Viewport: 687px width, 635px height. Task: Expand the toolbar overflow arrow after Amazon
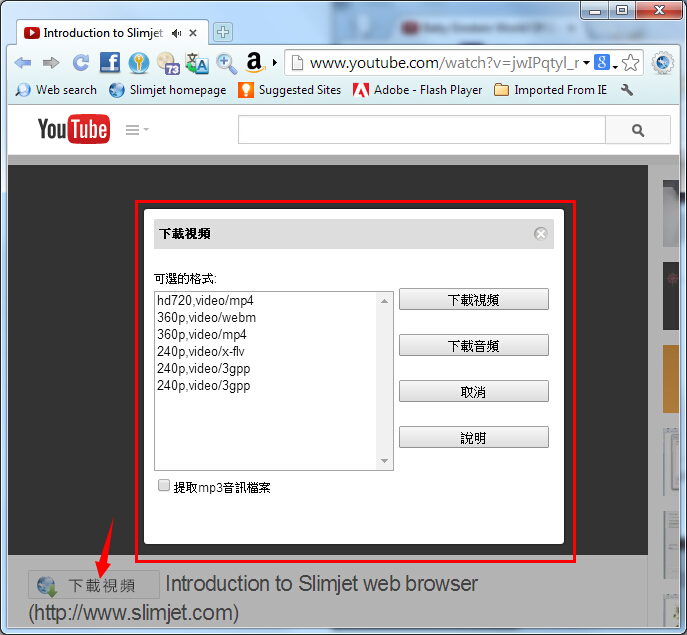[x=275, y=63]
